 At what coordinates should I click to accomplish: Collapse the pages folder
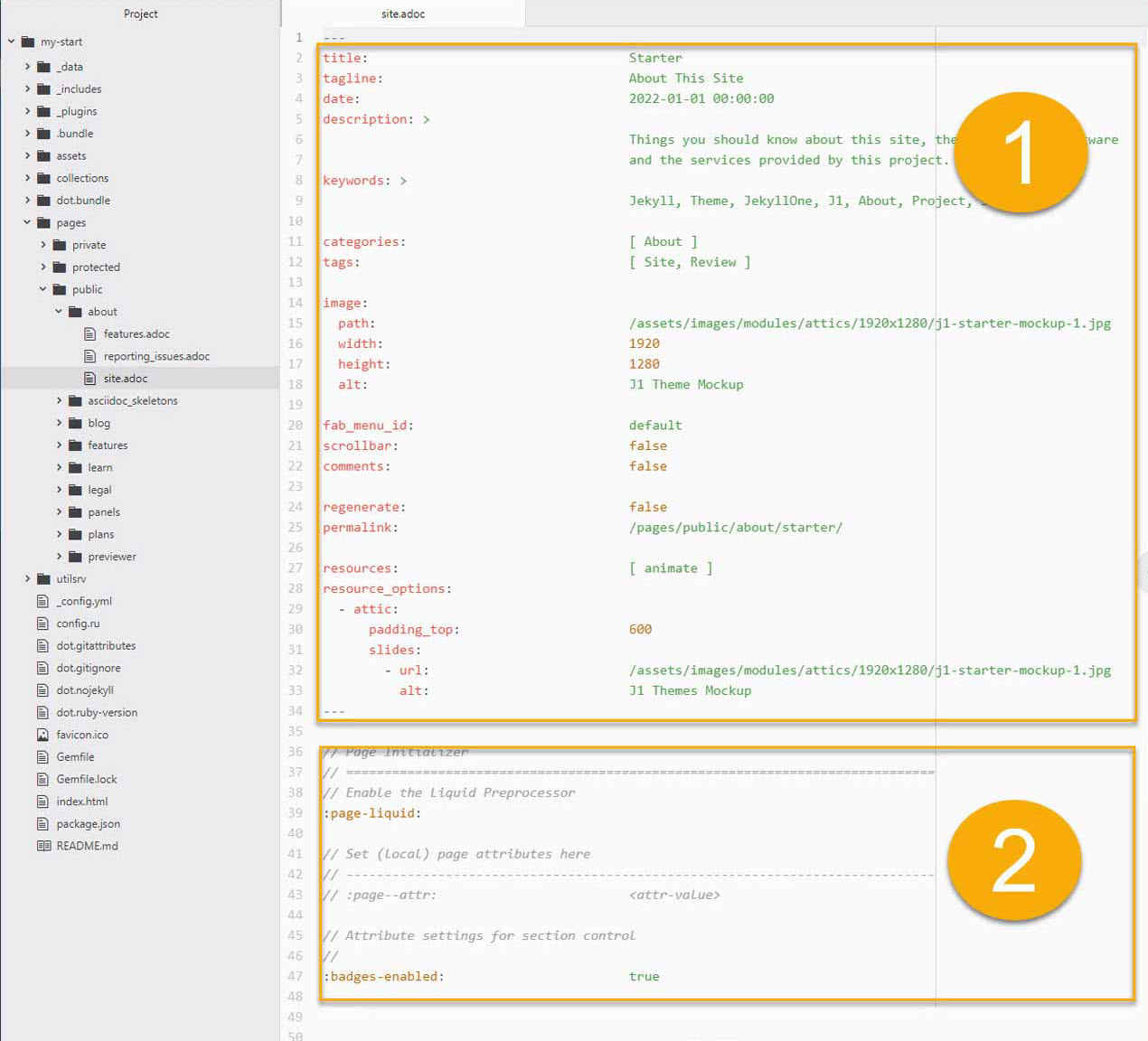click(27, 222)
